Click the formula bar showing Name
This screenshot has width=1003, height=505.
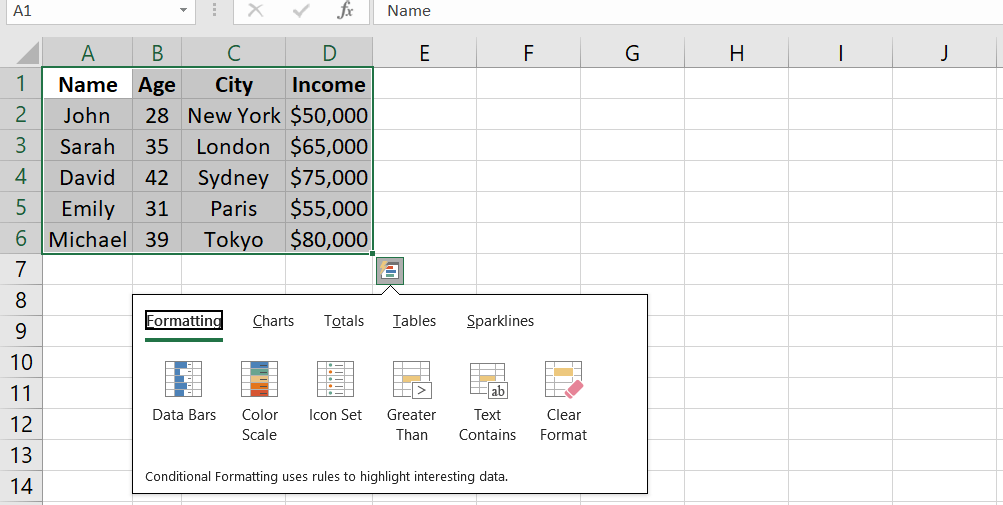[x=680, y=11]
